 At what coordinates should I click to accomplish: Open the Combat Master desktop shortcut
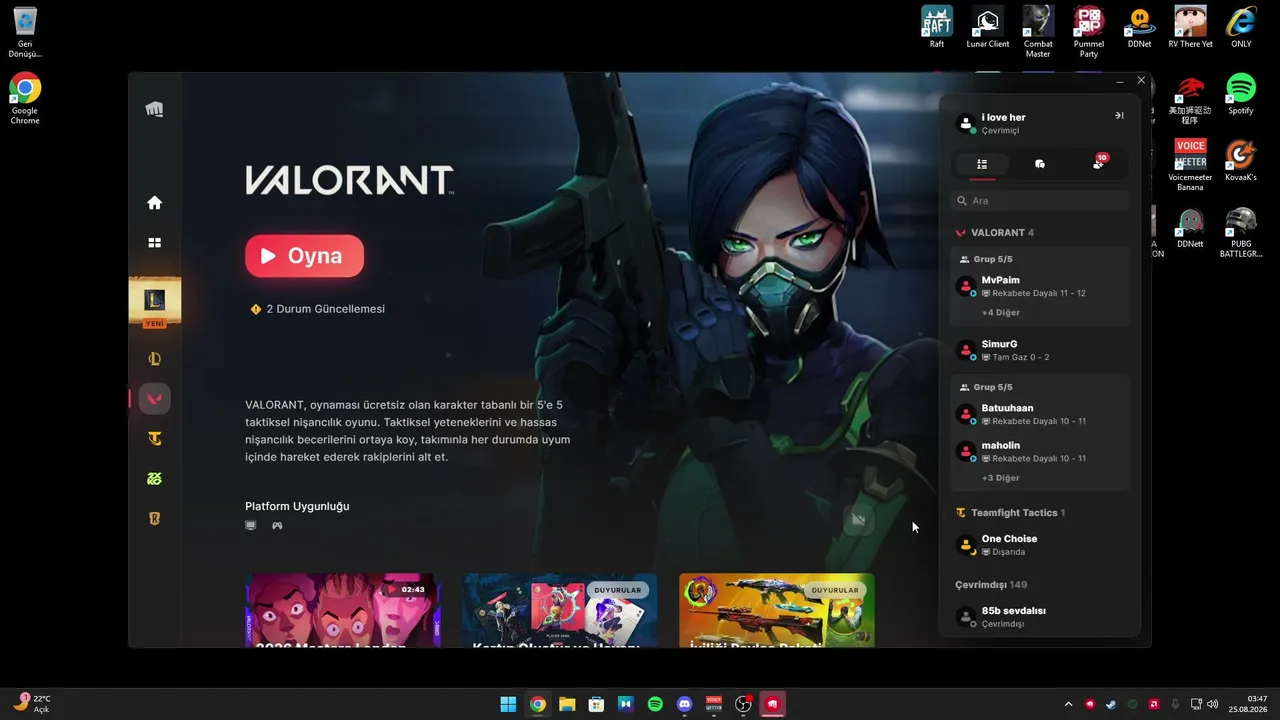pyautogui.click(x=1038, y=31)
